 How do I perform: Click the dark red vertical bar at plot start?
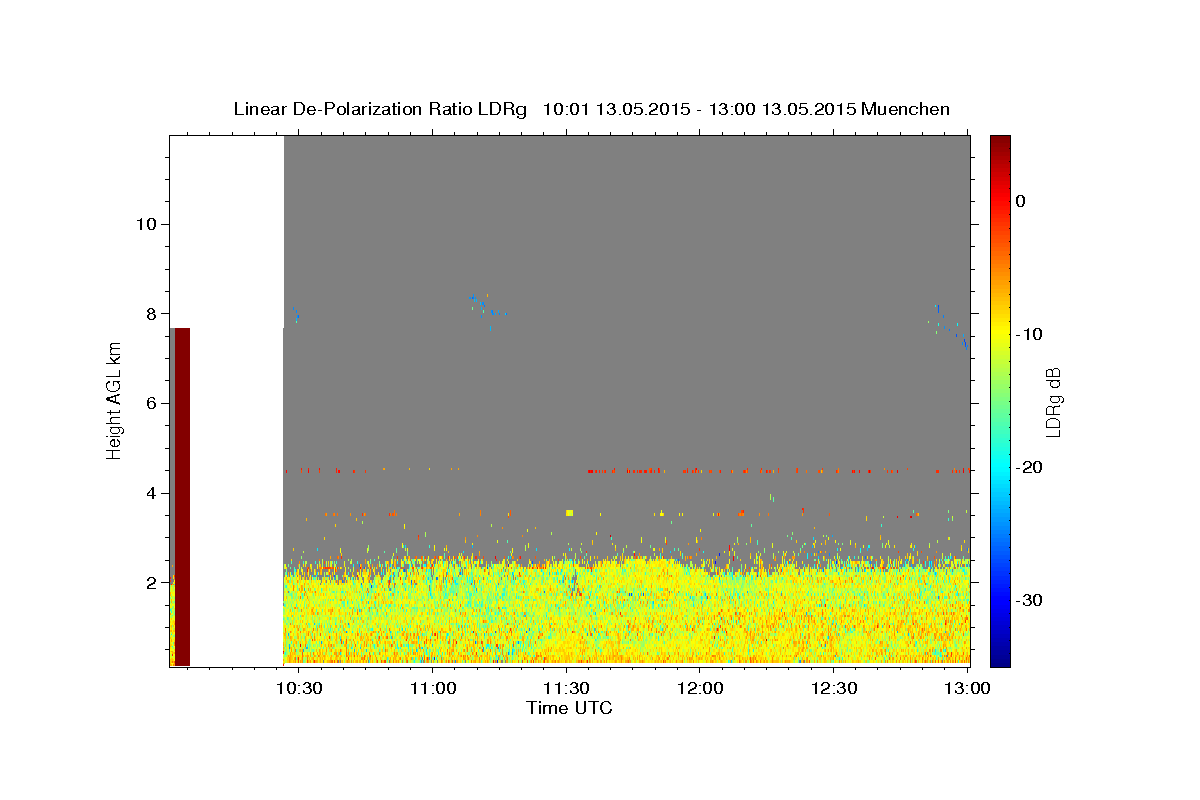pyautogui.click(x=182, y=496)
